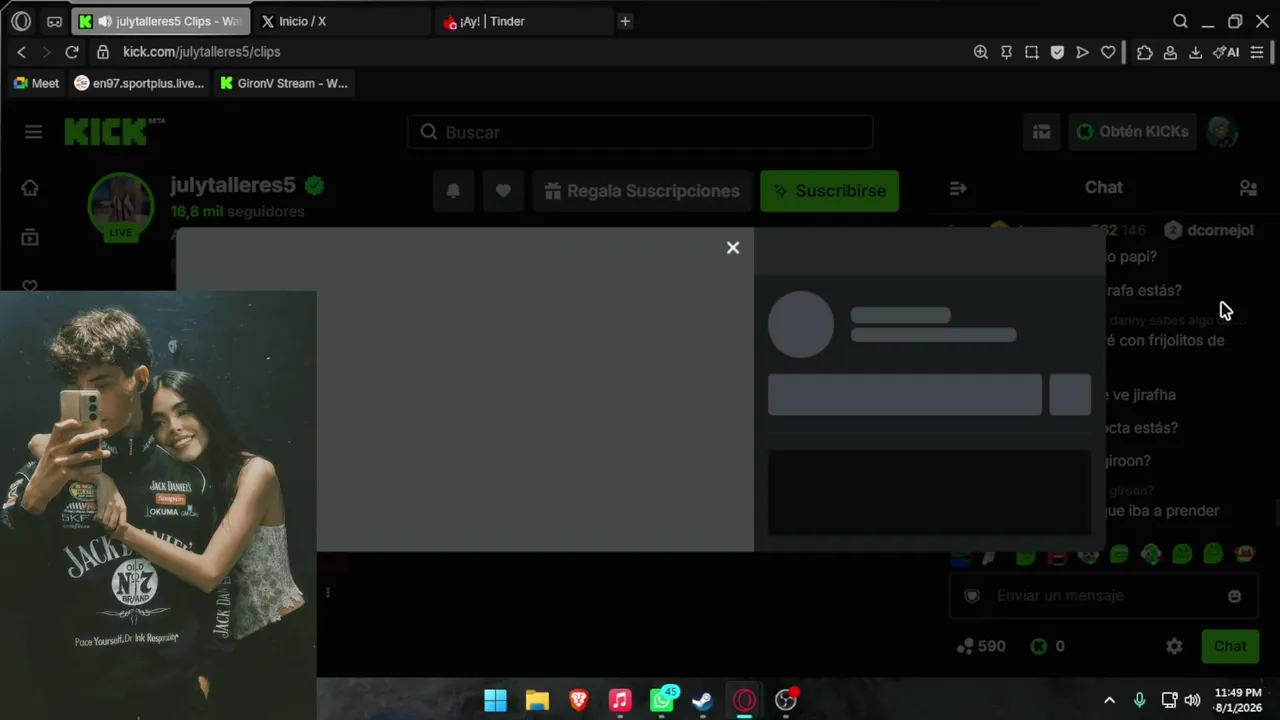Follow the channel with the heart button
The width and height of the screenshot is (1280, 720).
tap(503, 191)
